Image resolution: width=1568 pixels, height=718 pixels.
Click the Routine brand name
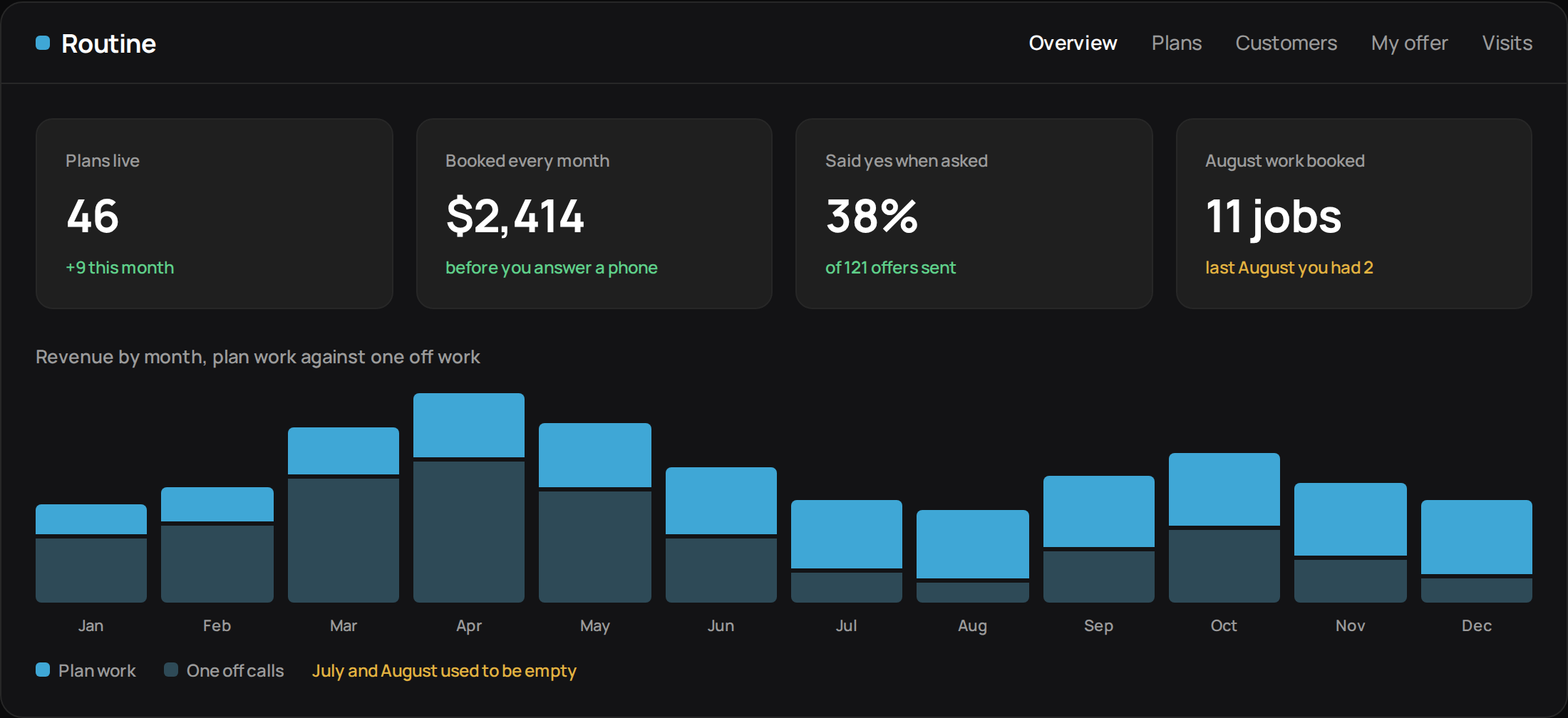[x=108, y=43]
